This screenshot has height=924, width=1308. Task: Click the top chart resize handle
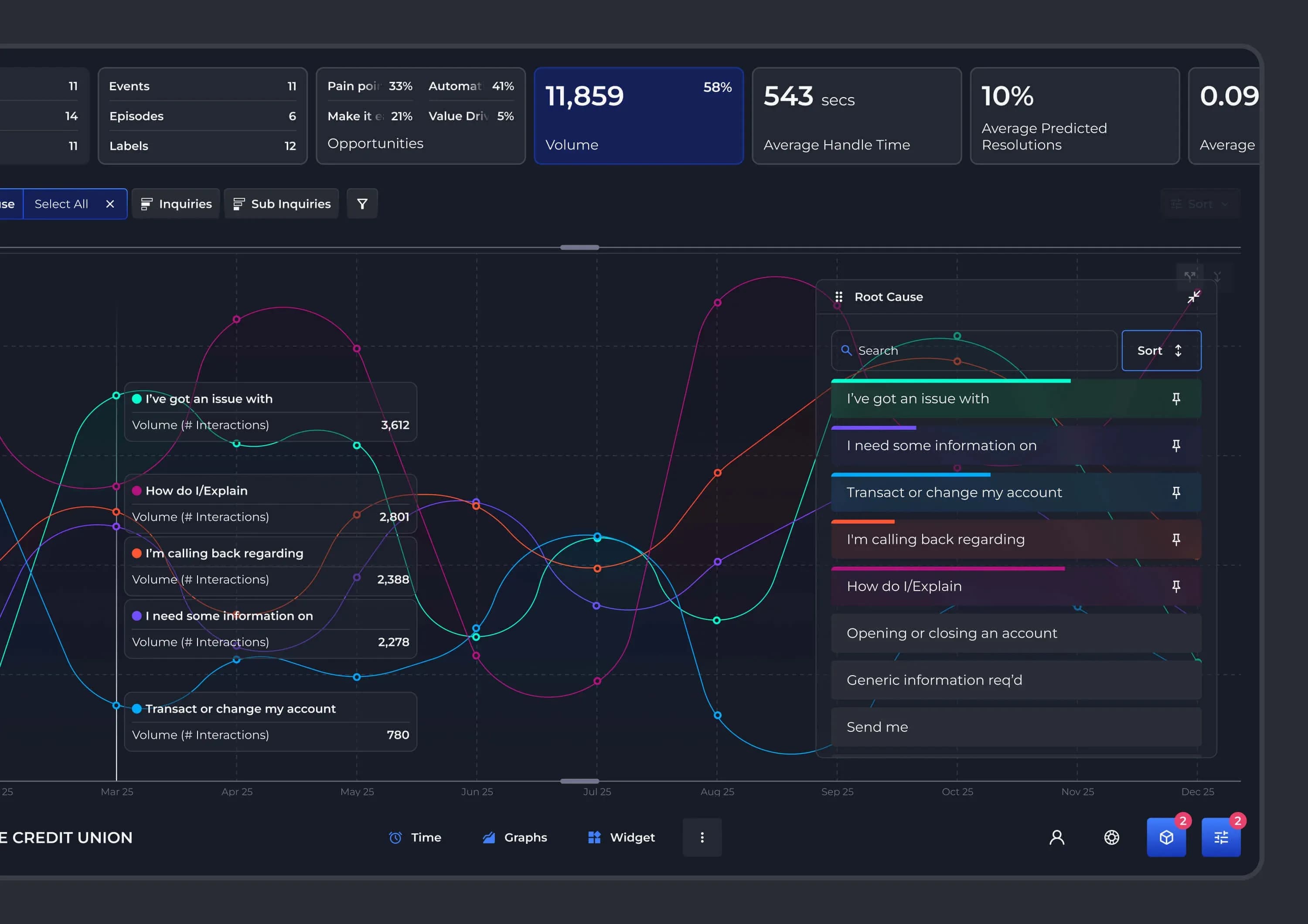579,248
